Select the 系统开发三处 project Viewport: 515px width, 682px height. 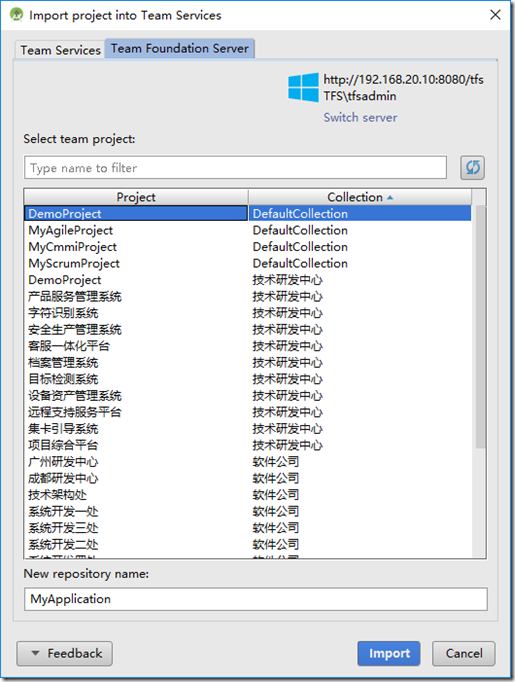pyautogui.click(x=248, y=527)
